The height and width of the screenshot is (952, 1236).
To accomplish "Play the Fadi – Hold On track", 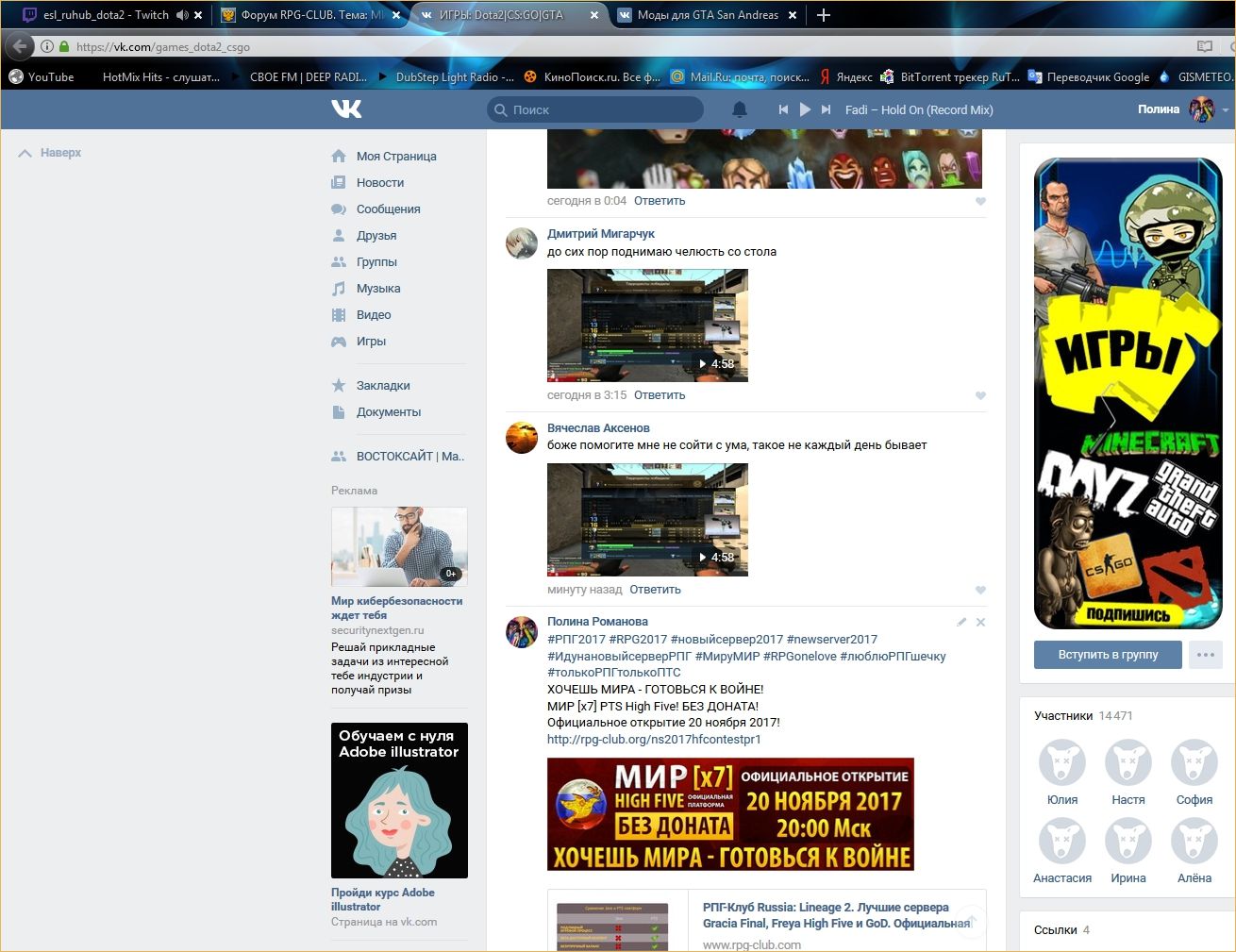I will [x=805, y=109].
